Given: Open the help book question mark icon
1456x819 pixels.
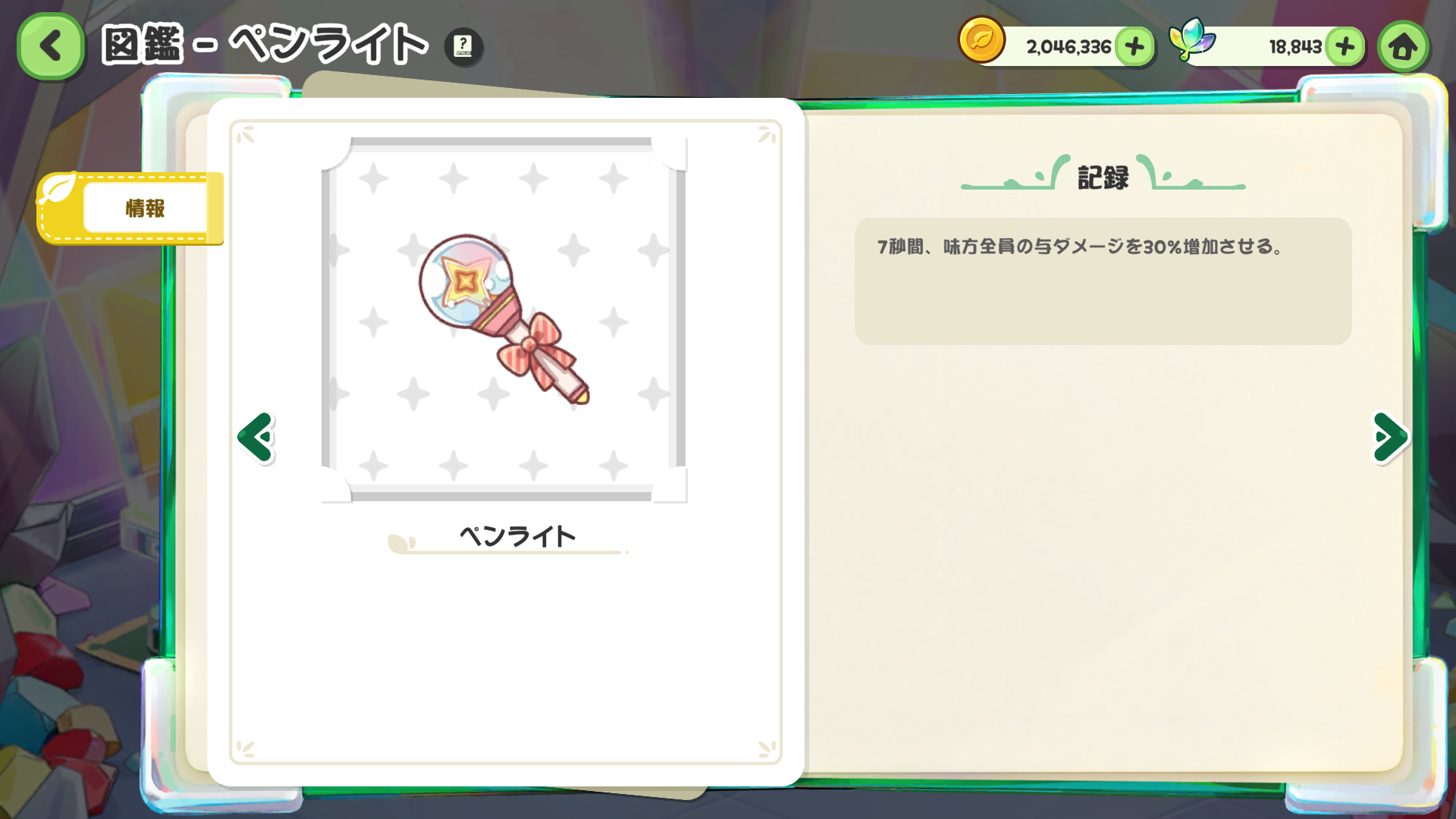Looking at the screenshot, I should coord(463,46).
